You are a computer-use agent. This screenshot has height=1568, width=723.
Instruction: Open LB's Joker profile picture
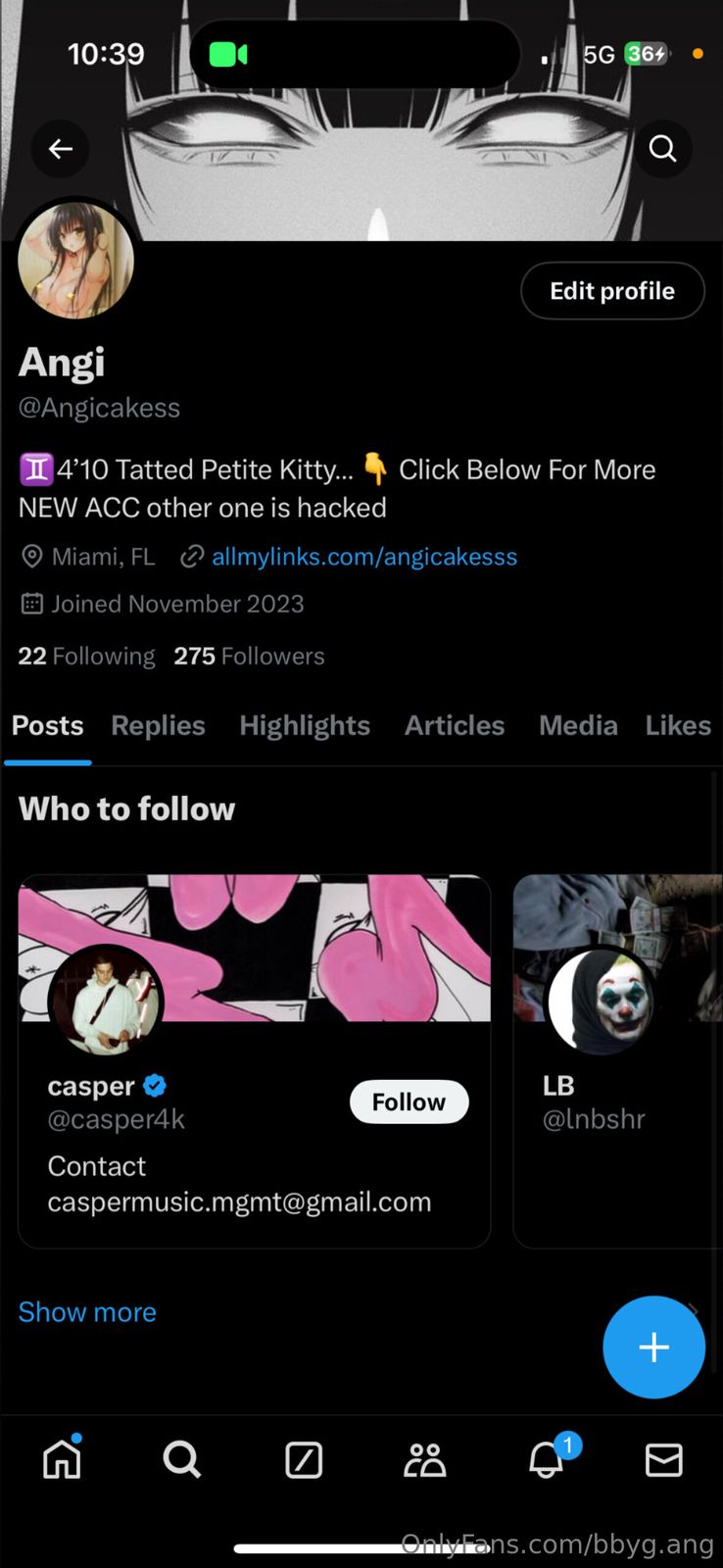pyautogui.click(x=601, y=1002)
